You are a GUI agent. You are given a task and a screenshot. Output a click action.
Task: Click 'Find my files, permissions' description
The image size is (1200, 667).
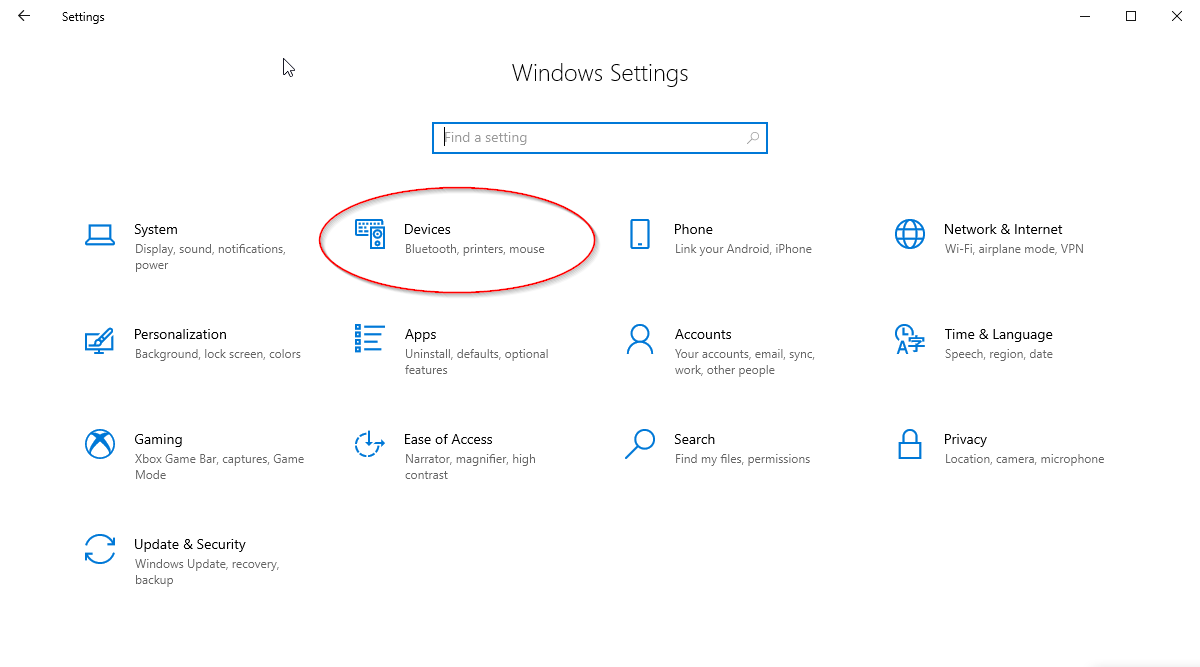click(x=742, y=459)
